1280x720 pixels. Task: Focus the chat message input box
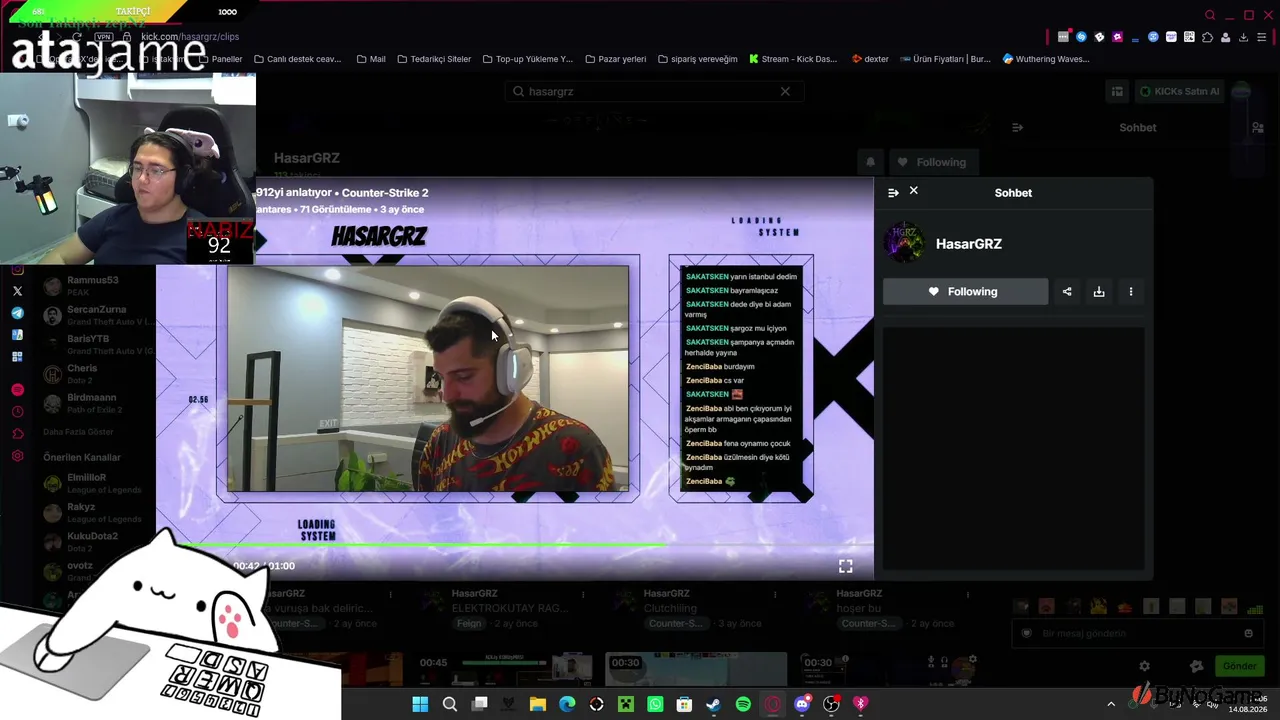coord(1135,633)
